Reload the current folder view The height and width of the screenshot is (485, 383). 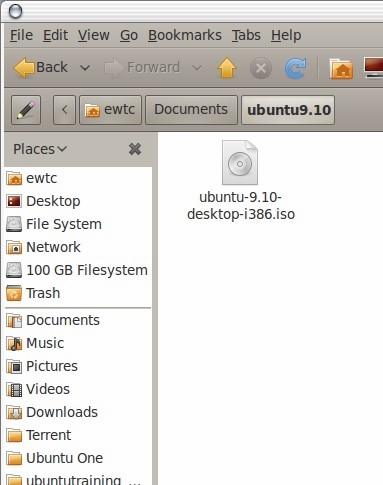click(x=295, y=68)
